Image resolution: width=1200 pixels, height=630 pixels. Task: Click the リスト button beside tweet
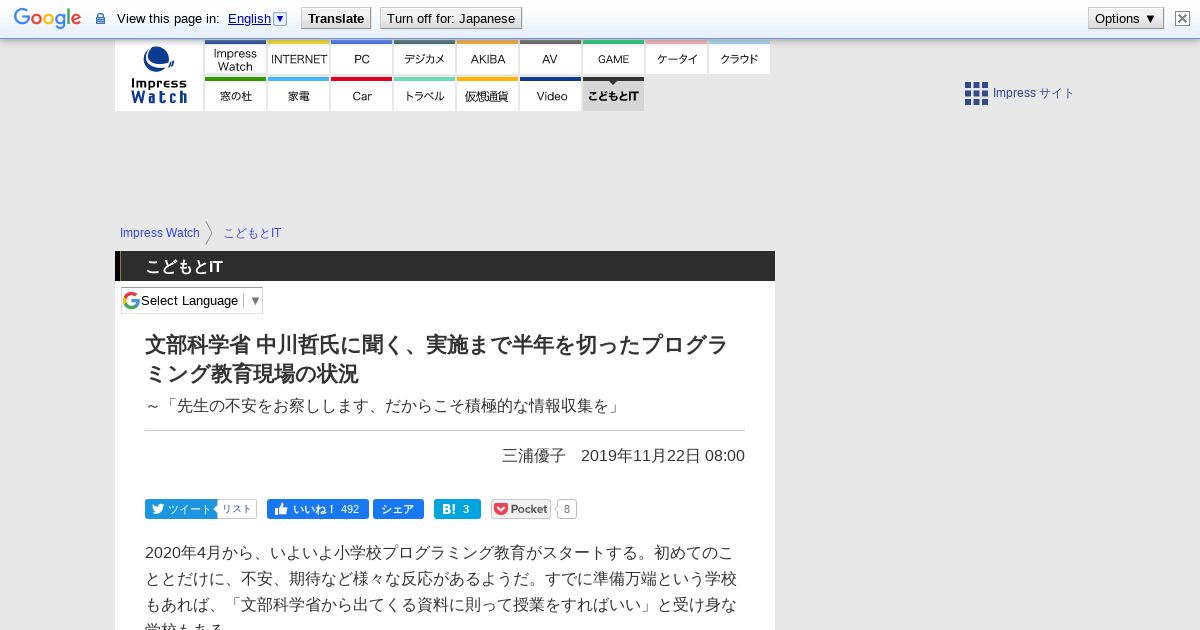(x=237, y=509)
